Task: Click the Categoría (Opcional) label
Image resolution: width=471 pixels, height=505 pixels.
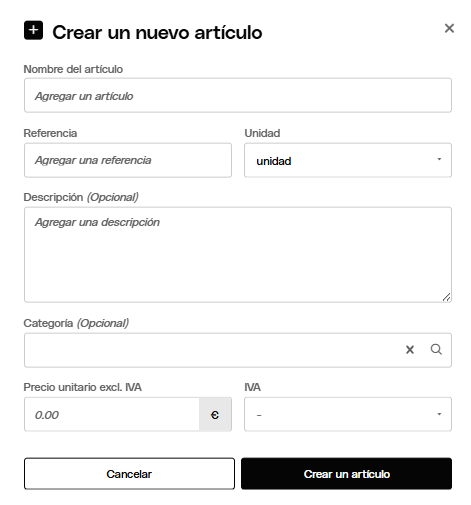Action: click(x=76, y=323)
